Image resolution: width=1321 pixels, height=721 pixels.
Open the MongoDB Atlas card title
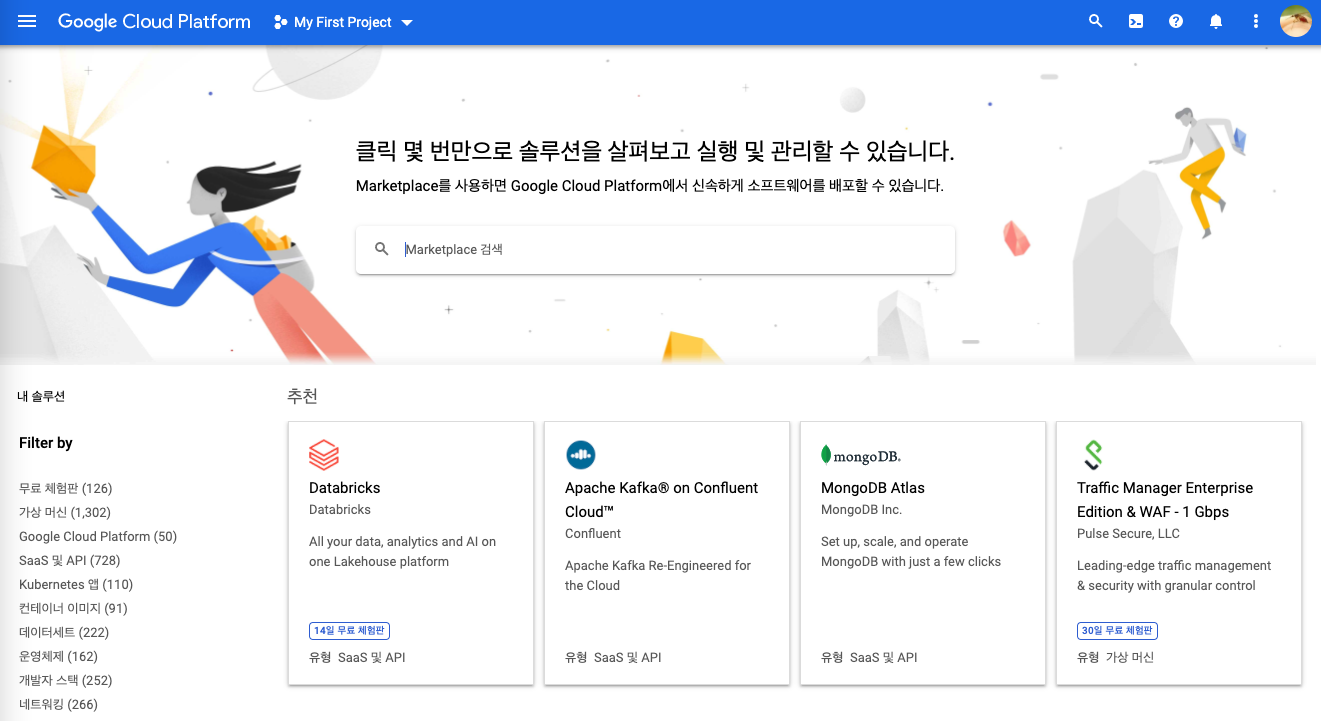(x=873, y=488)
